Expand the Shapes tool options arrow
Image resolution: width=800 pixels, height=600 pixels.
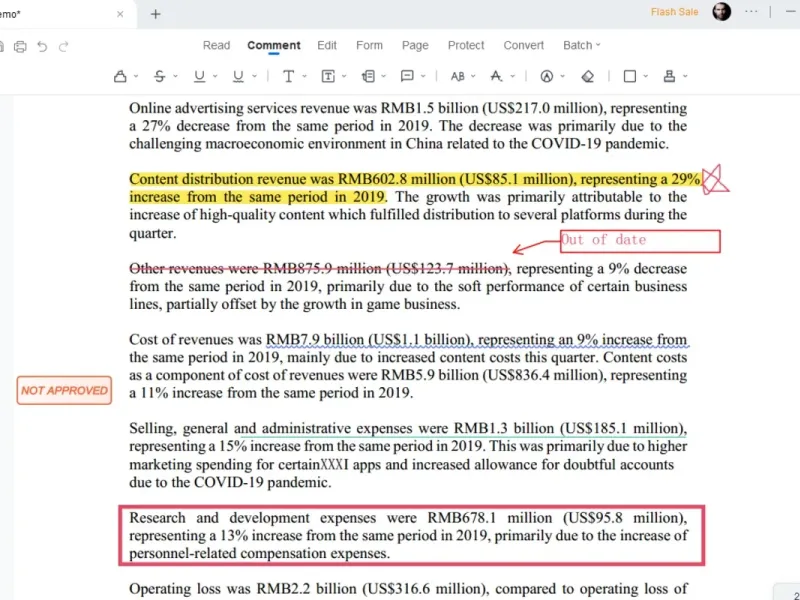click(x=646, y=77)
